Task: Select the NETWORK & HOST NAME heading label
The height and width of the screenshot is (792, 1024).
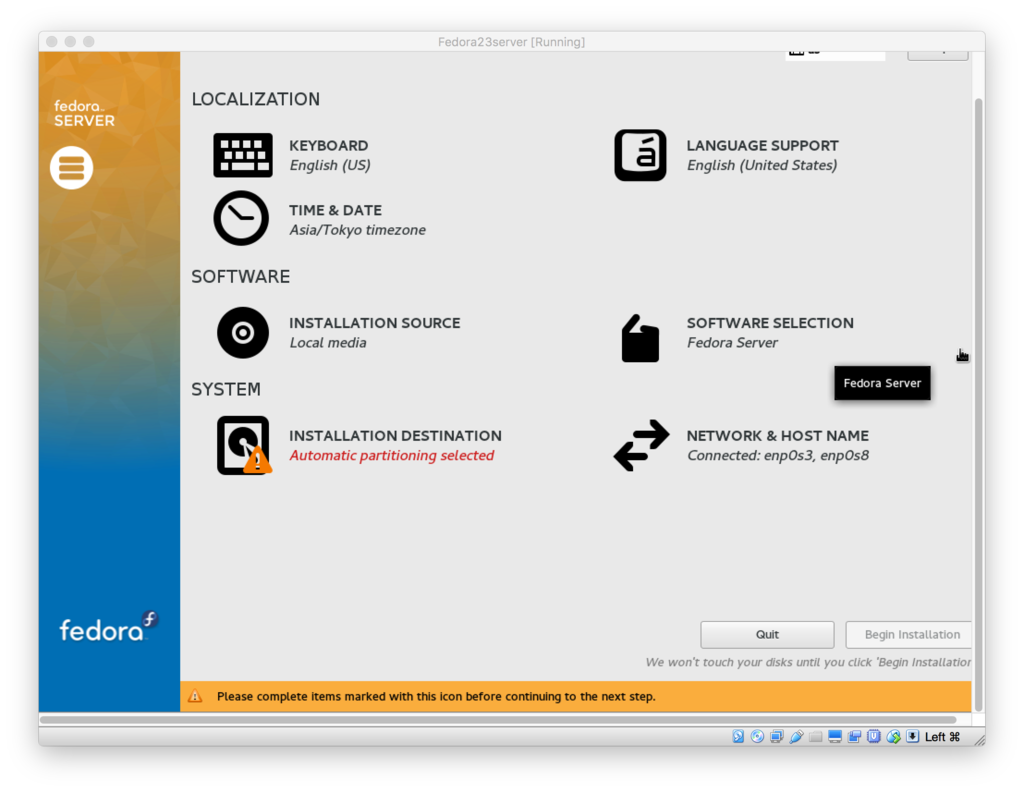Action: coord(777,436)
